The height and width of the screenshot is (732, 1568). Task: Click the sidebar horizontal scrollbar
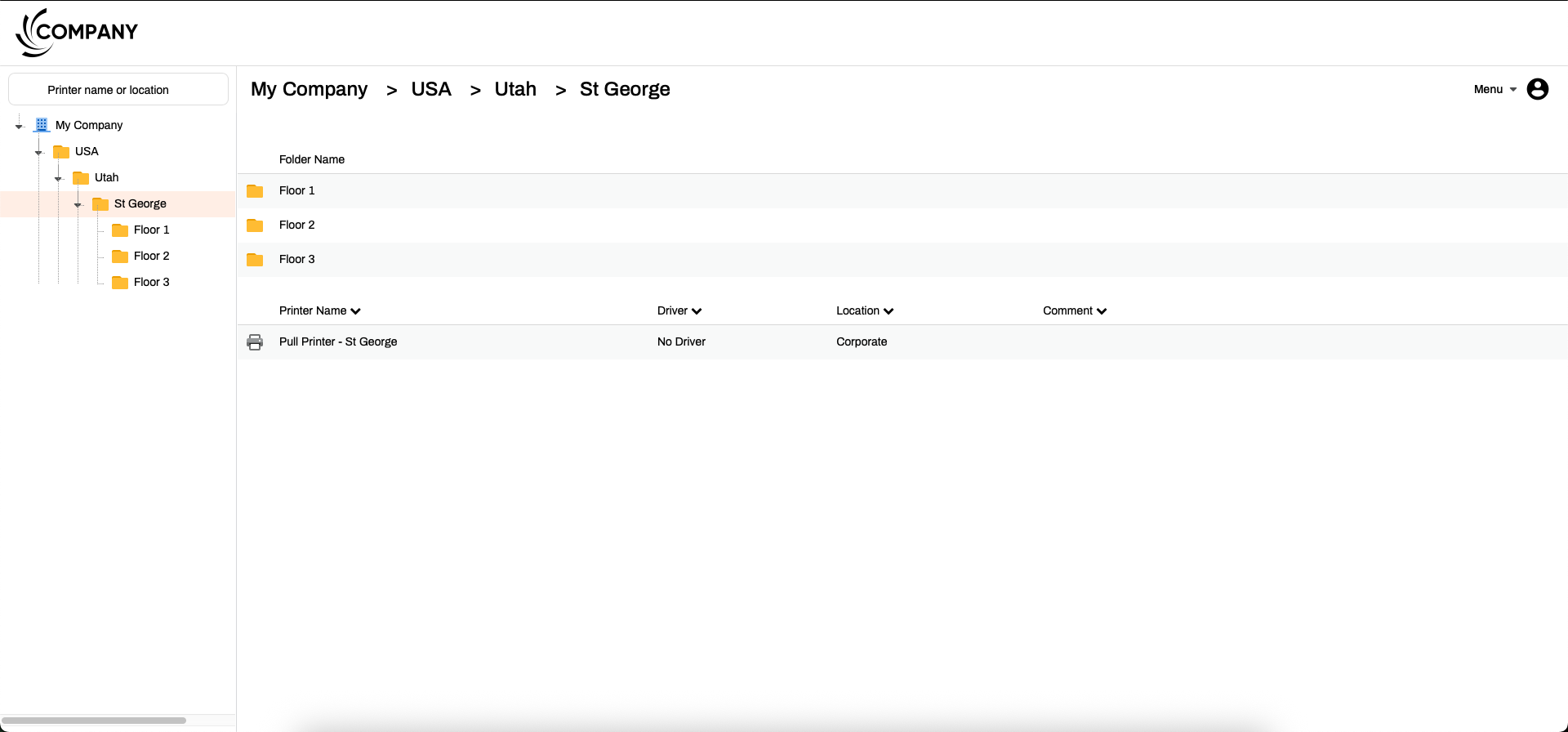click(94, 721)
